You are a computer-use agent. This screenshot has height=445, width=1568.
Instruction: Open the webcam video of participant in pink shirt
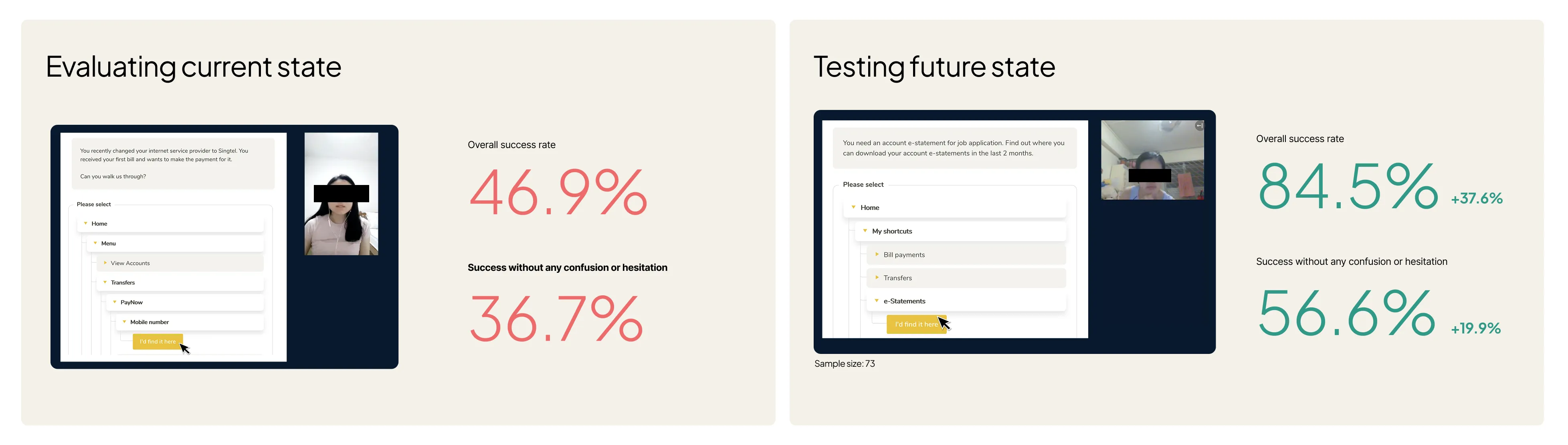point(341,194)
